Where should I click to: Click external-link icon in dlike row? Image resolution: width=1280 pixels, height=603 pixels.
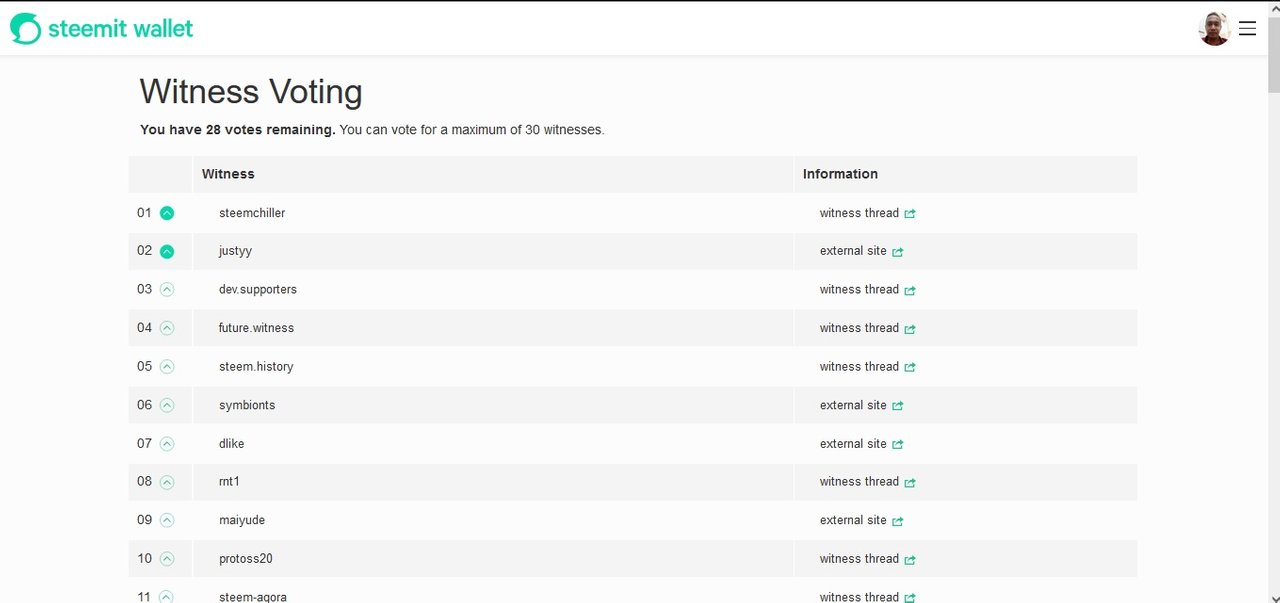898,444
